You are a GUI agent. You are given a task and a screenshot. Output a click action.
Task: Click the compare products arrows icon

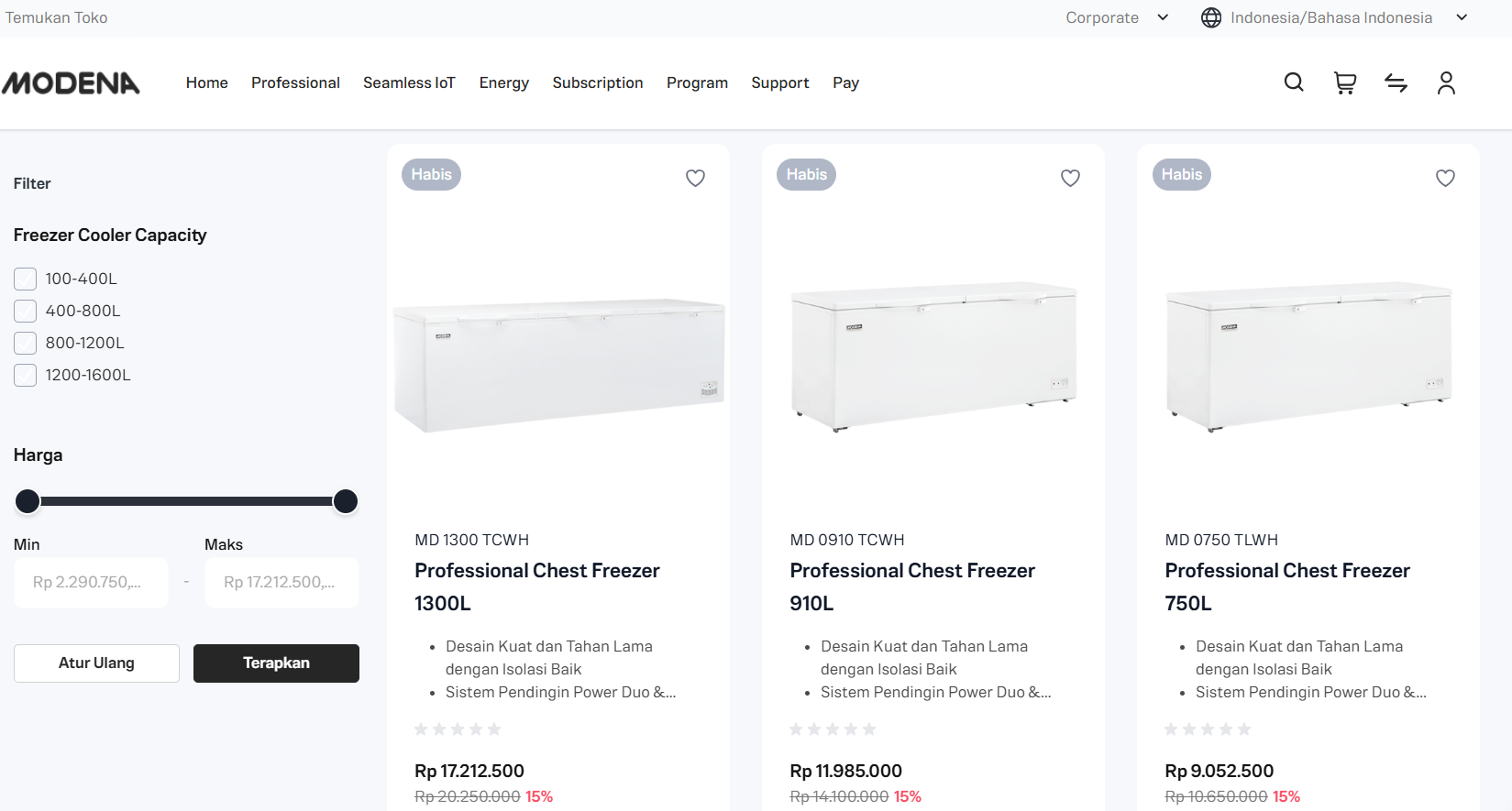pyautogui.click(x=1396, y=83)
